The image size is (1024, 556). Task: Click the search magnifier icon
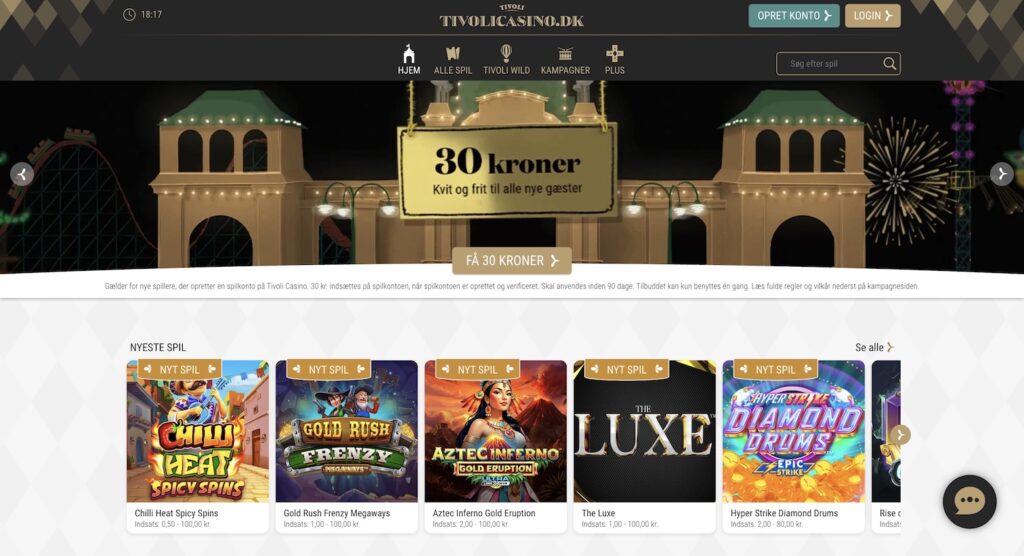click(889, 63)
